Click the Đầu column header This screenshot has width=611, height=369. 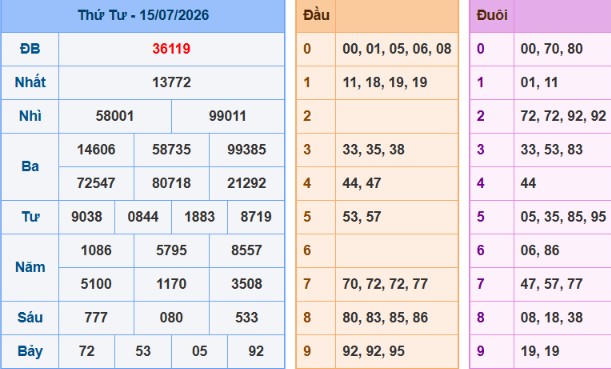pos(316,15)
